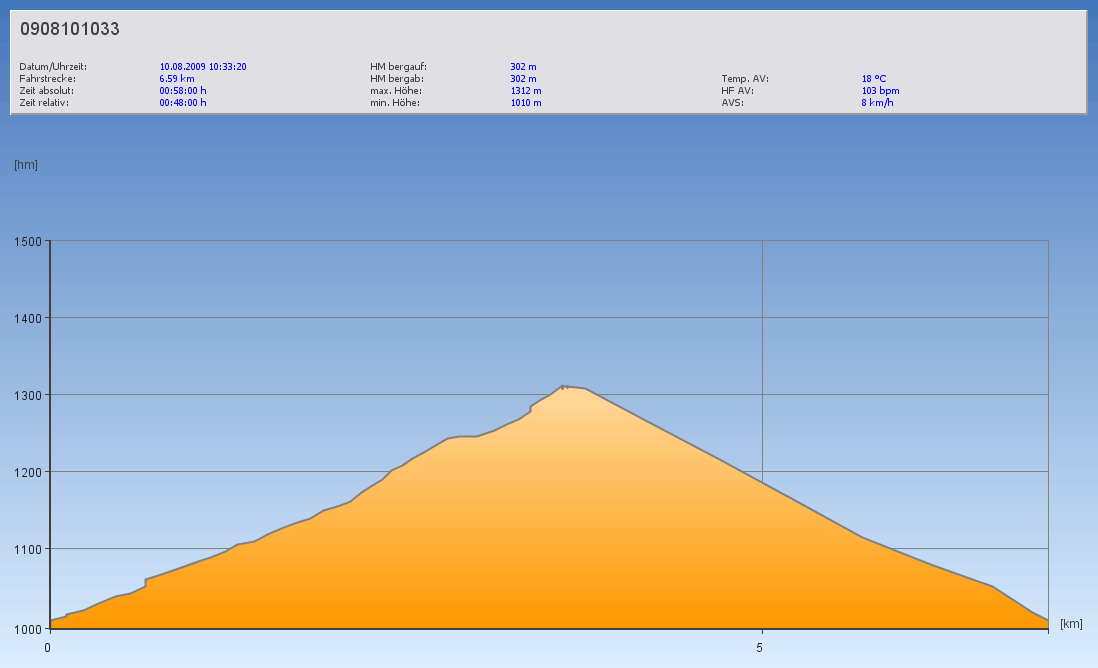Click the track title 0908101033
Image resolution: width=1098 pixels, height=668 pixels.
(x=70, y=30)
